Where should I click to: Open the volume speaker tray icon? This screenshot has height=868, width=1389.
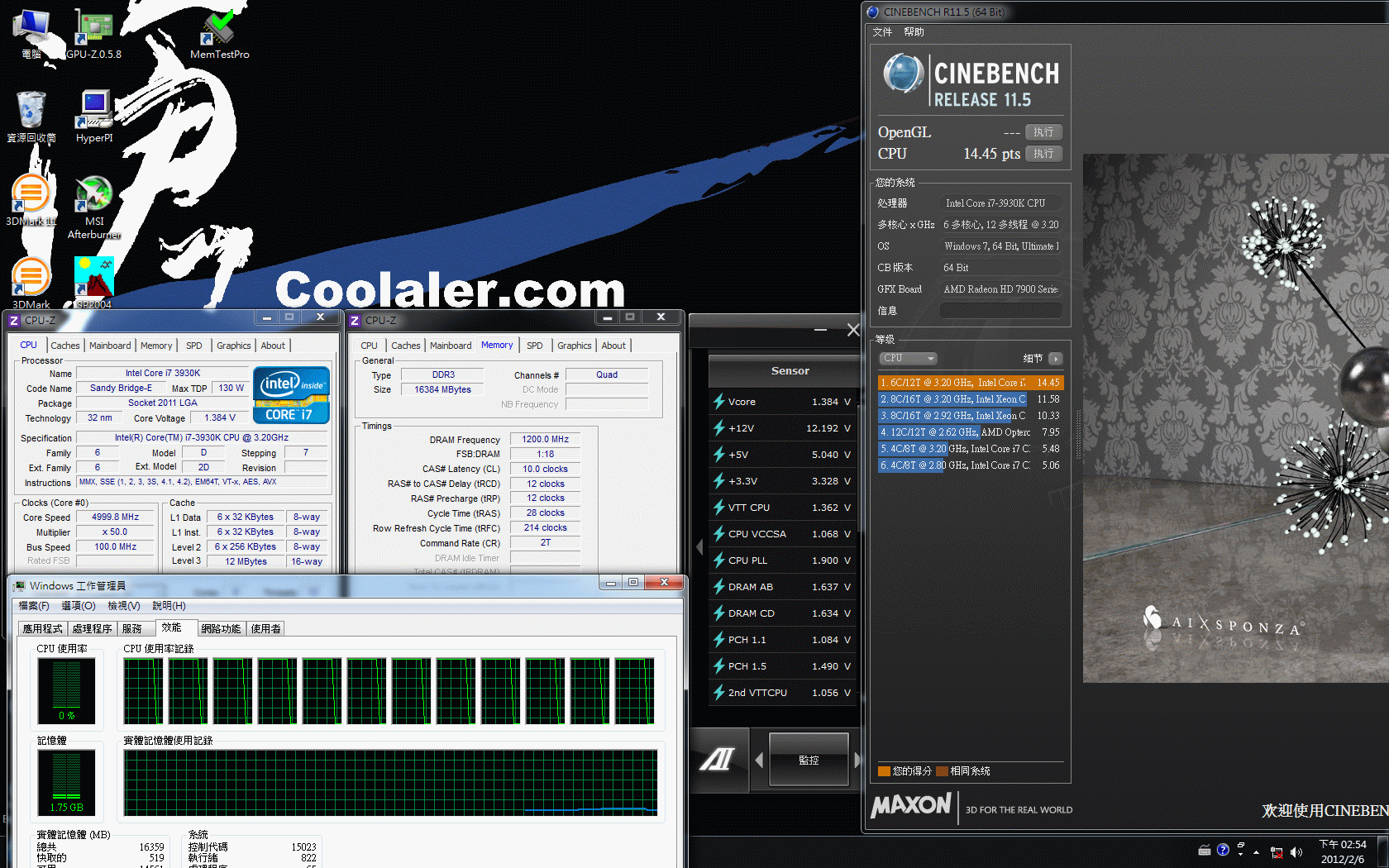[x=1296, y=851]
